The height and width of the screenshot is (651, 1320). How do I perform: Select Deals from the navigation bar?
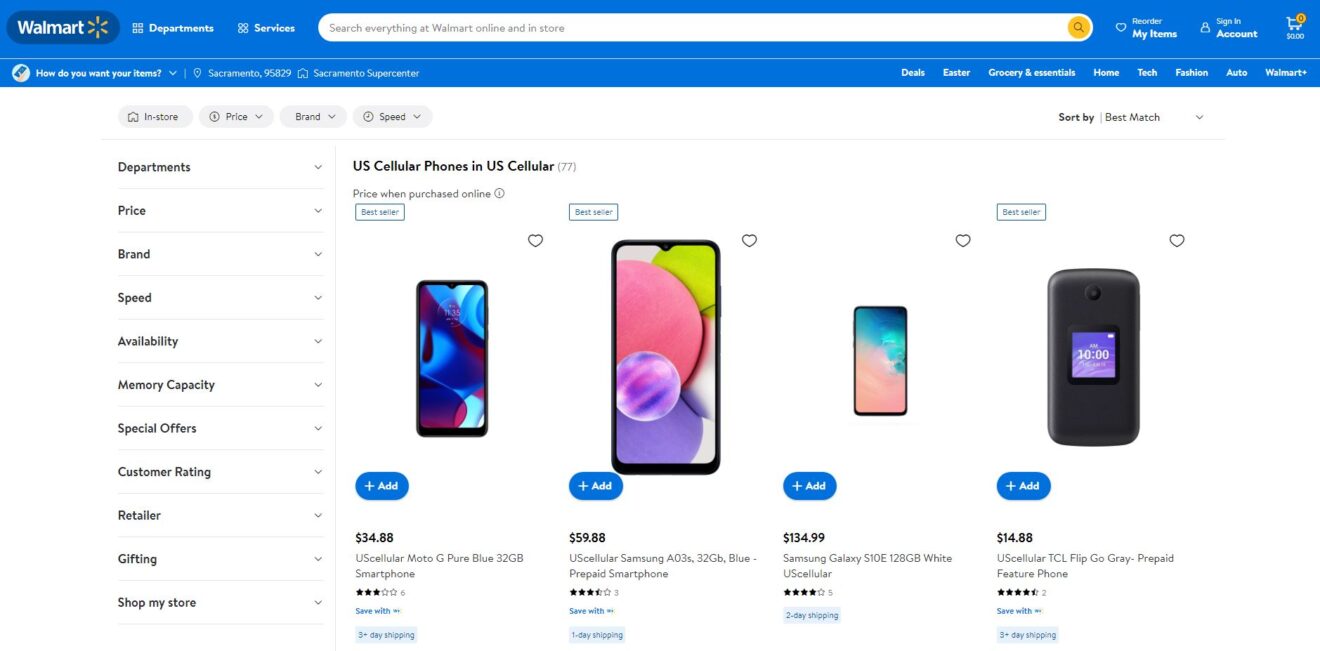(912, 72)
